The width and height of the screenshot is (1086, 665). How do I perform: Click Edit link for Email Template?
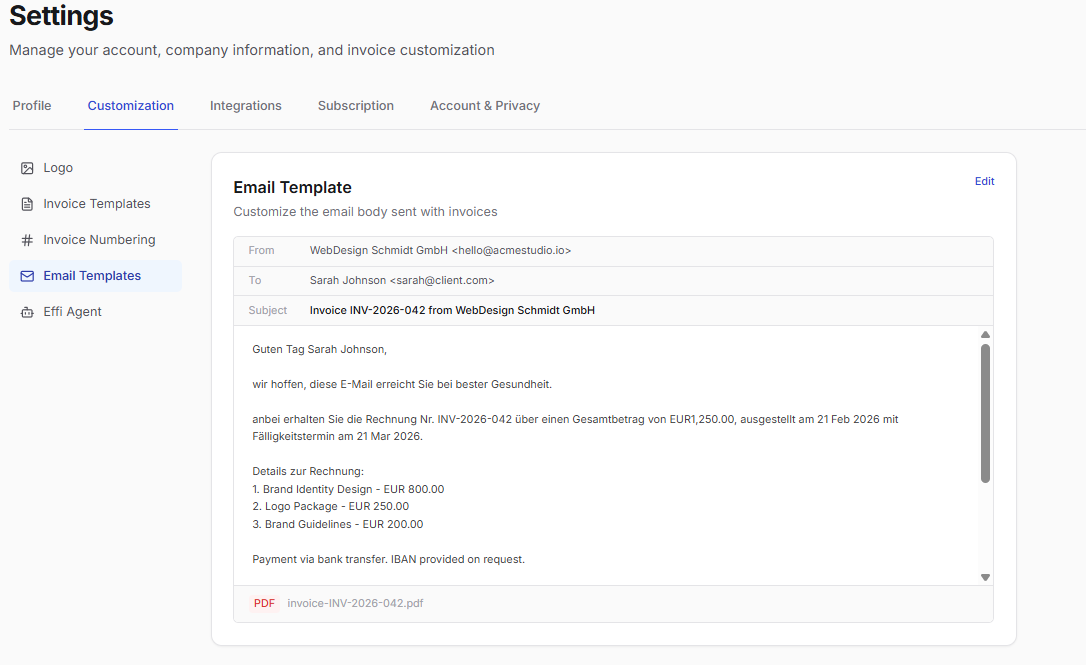coord(984,181)
